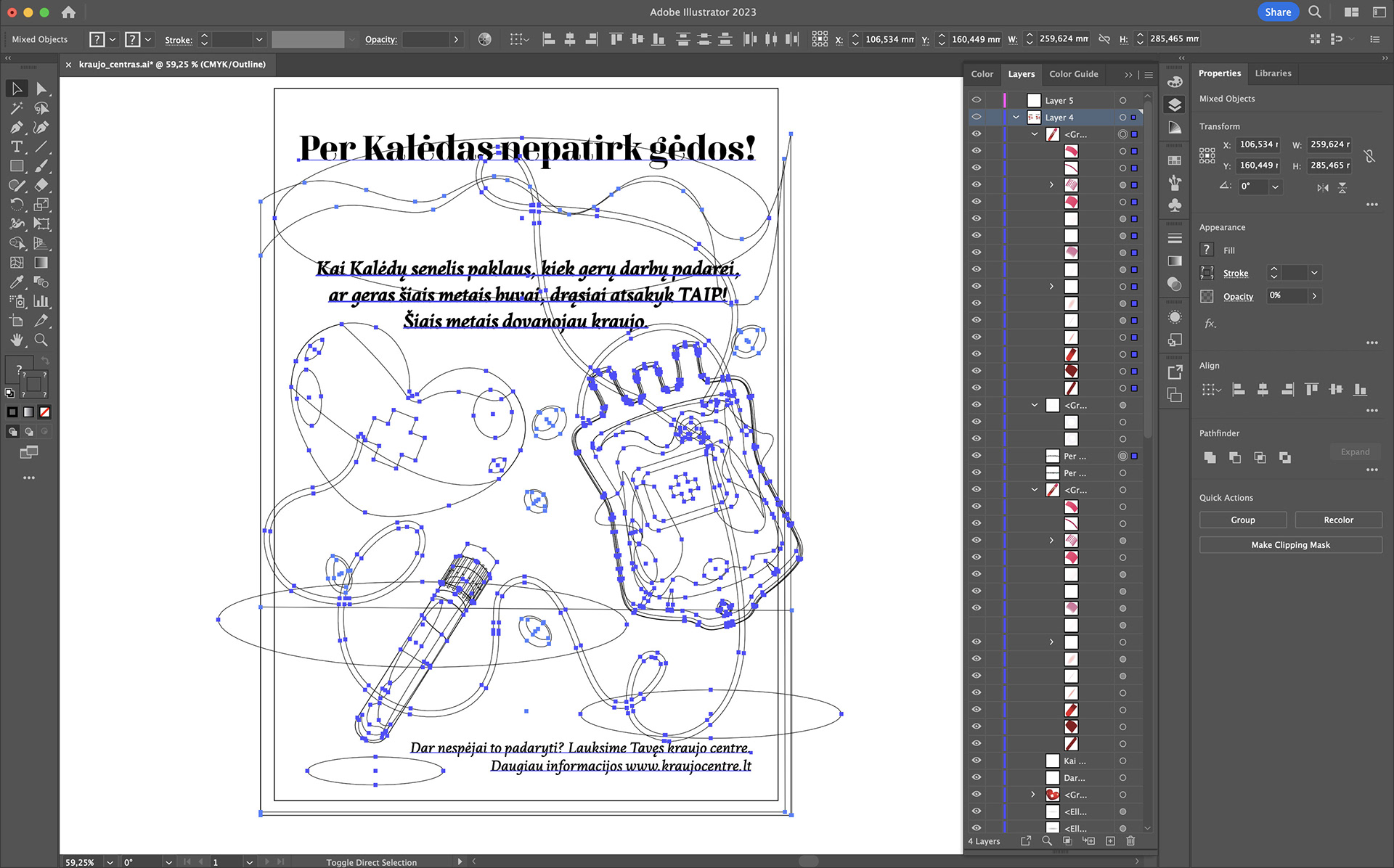Set fill to None swatch
The image size is (1394, 868).
coord(44,412)
